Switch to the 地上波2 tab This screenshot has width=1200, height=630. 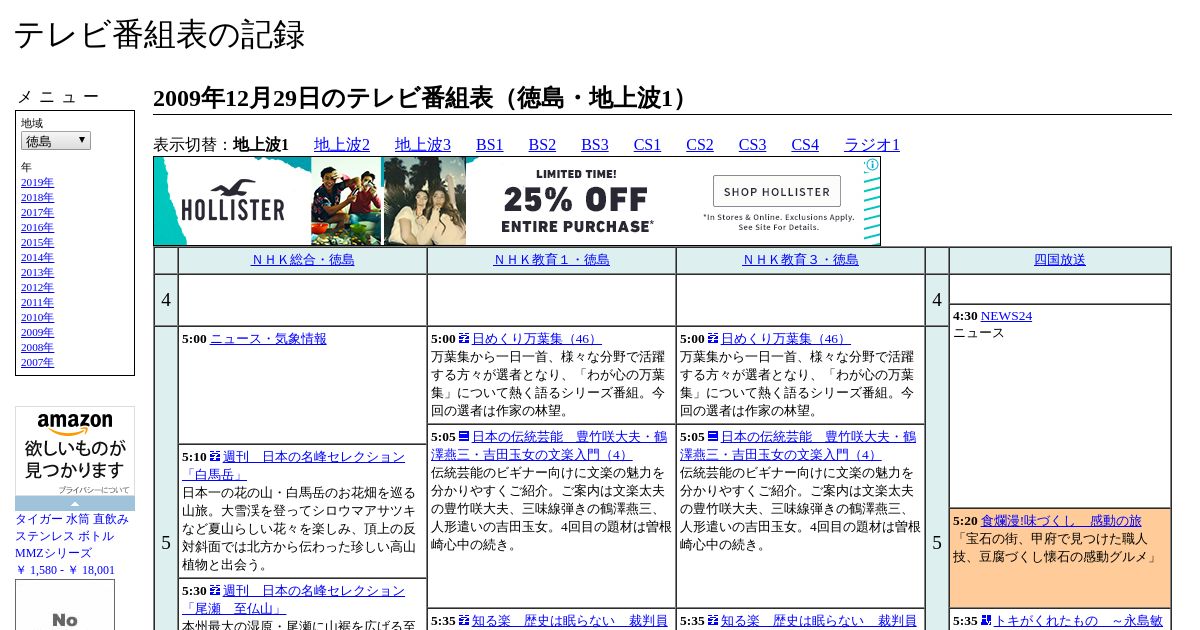[342, 145]
